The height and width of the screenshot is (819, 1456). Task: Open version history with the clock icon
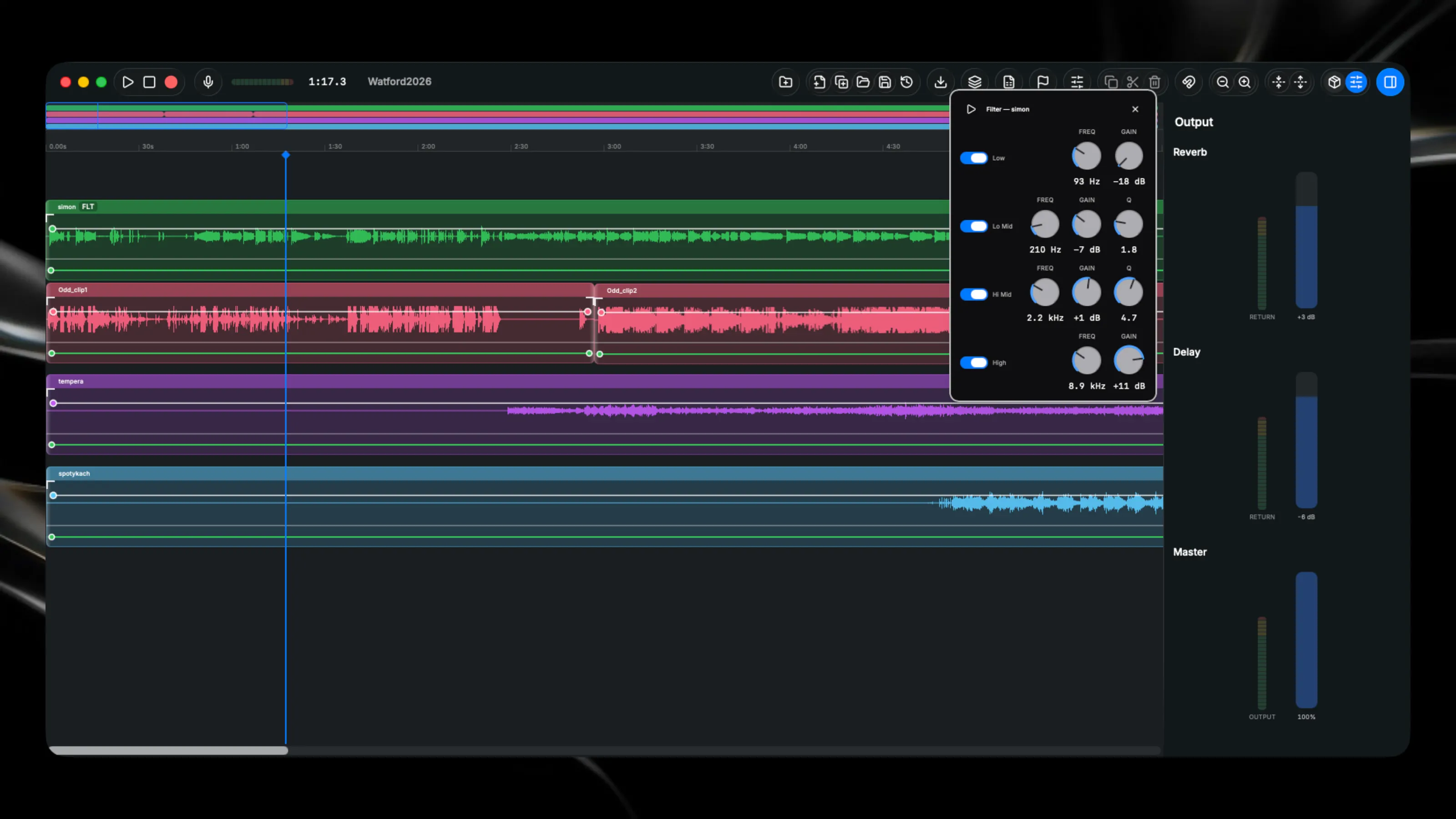[x=907, y=82]
